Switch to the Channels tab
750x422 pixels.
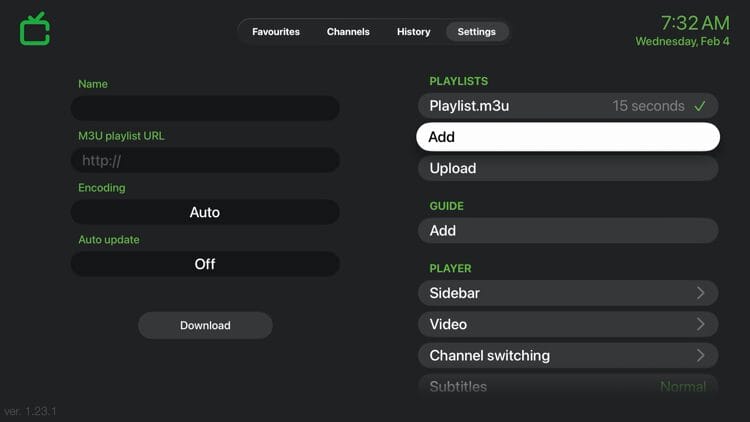coord(348,32)
